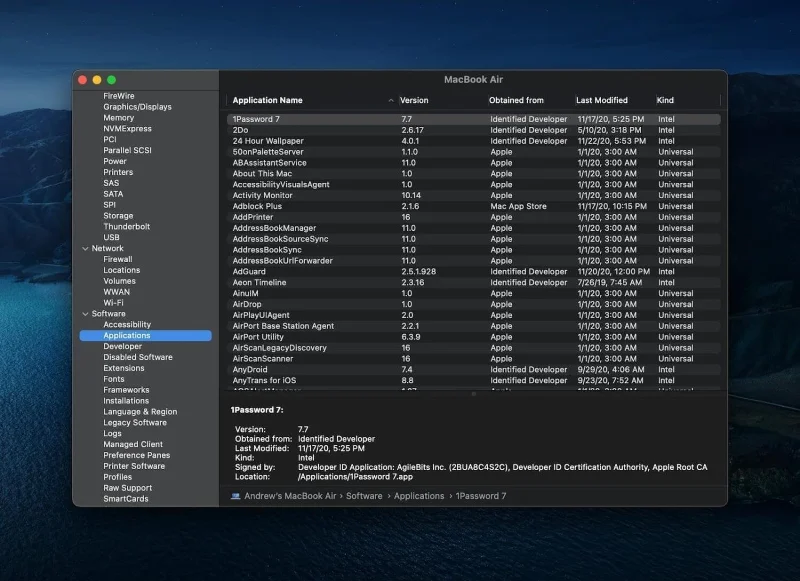The image size is (800, 581).
Task: Select the Adblock Plus application row
Action: click(x=473, y=206)
